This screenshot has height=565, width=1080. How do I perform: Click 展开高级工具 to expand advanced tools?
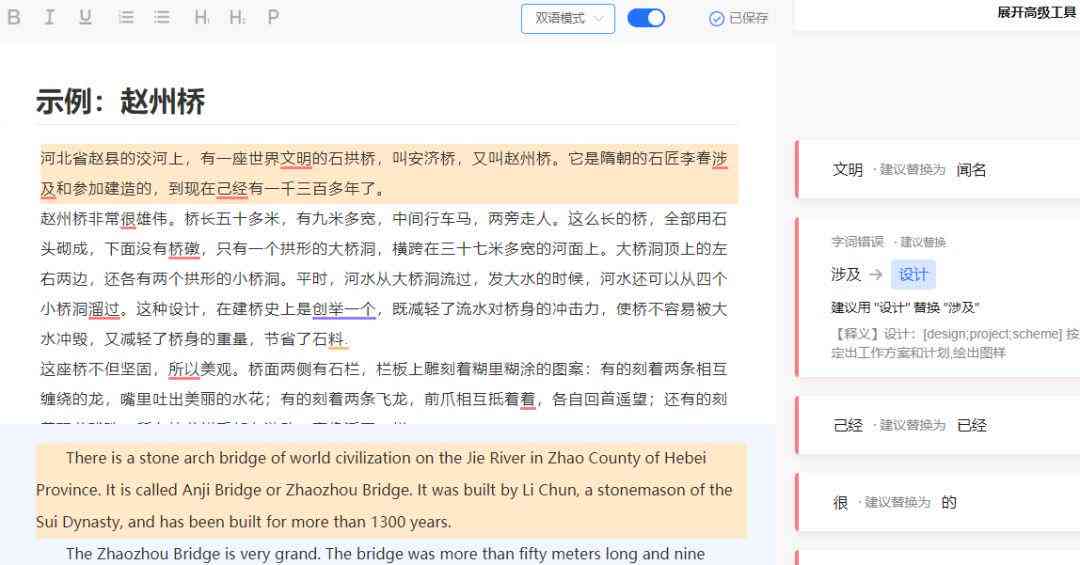point(1037,12)
